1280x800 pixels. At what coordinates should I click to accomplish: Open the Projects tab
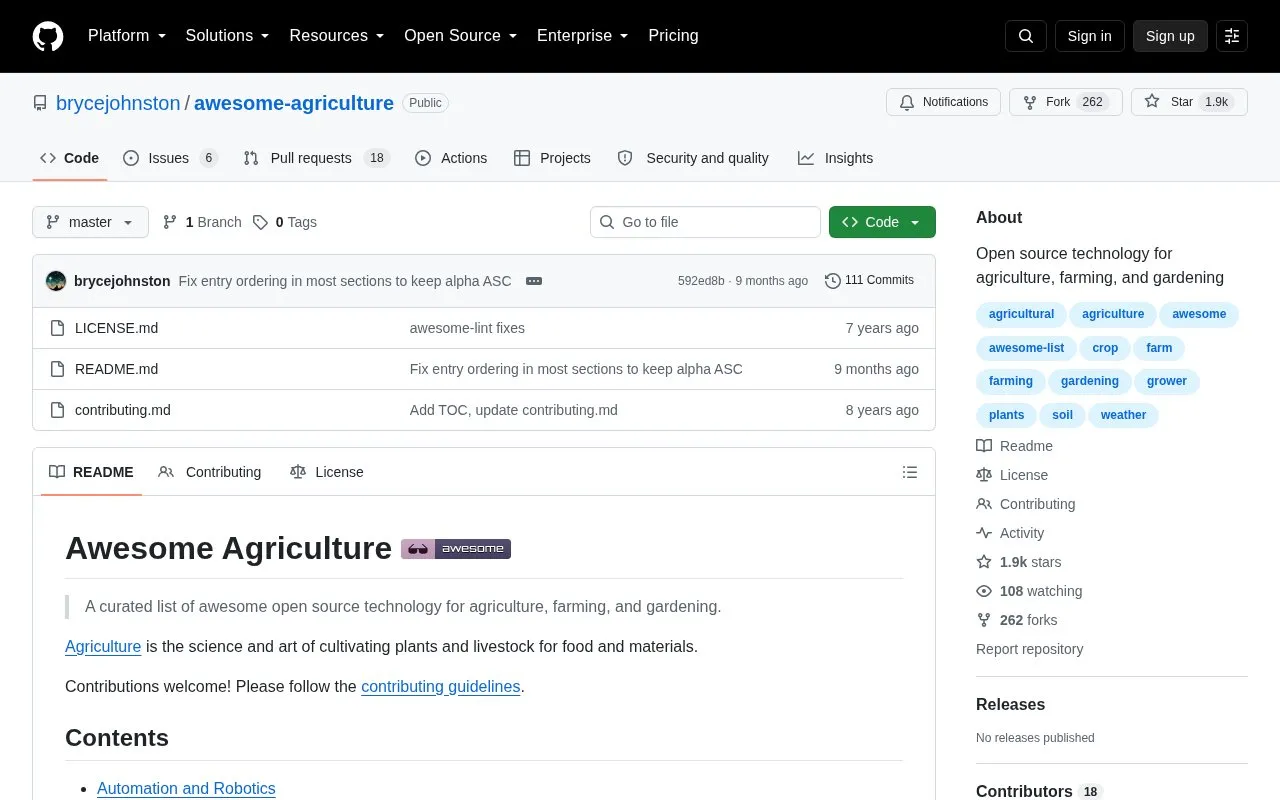(x=552, y=158)
